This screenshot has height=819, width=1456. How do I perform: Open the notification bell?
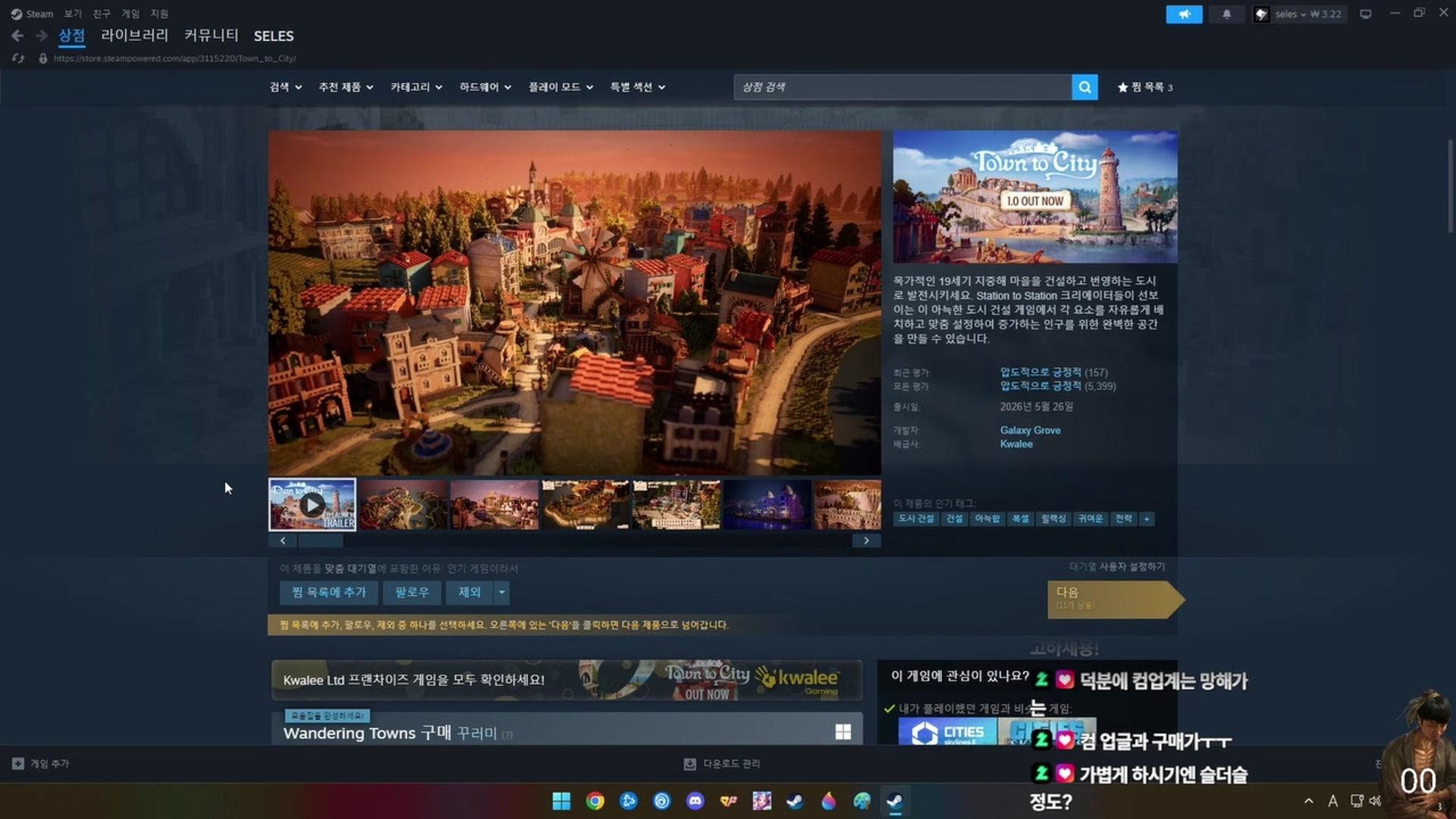coord(1226,14)
